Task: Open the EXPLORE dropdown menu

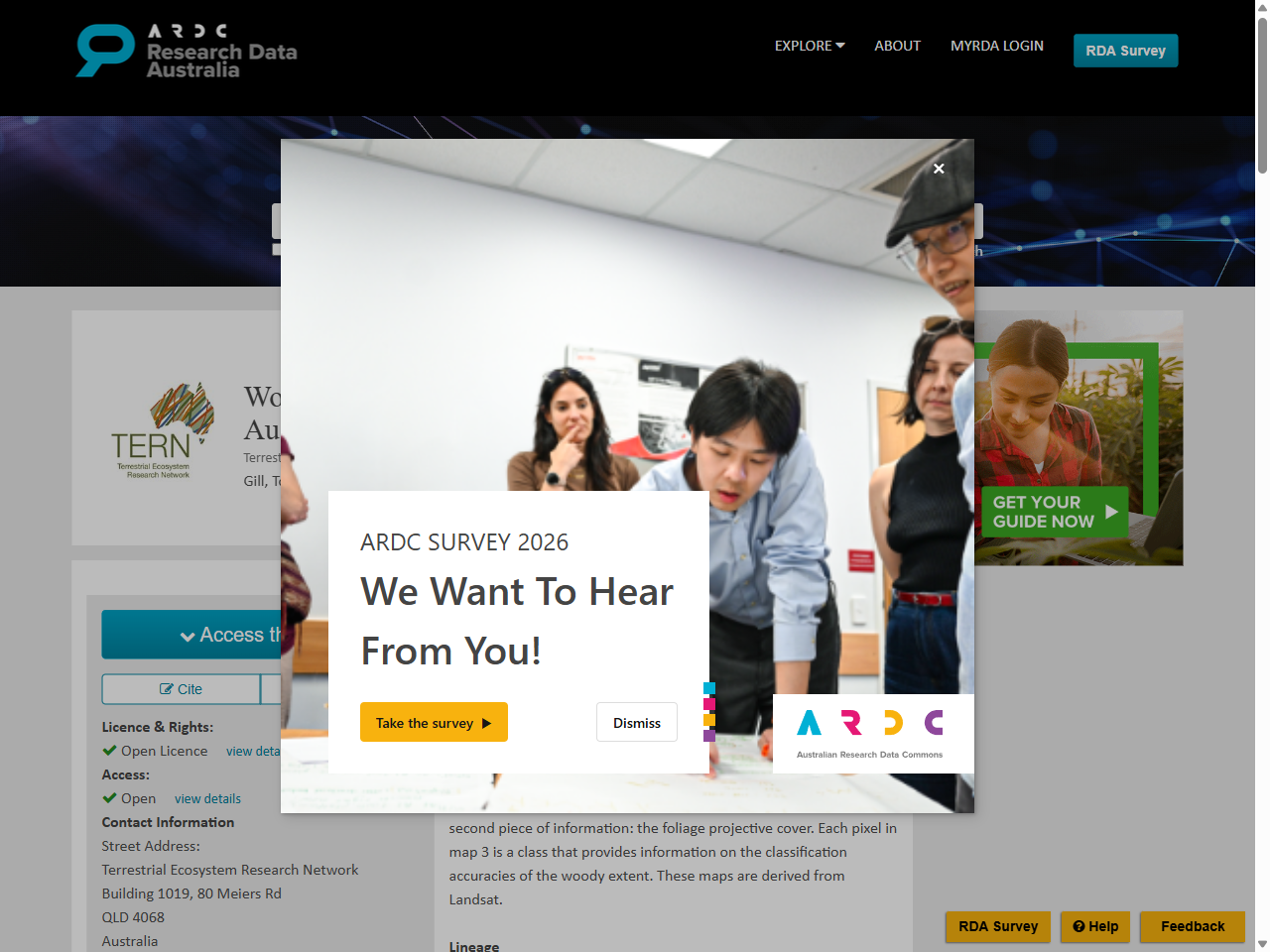Action: (x=810, y=46)
